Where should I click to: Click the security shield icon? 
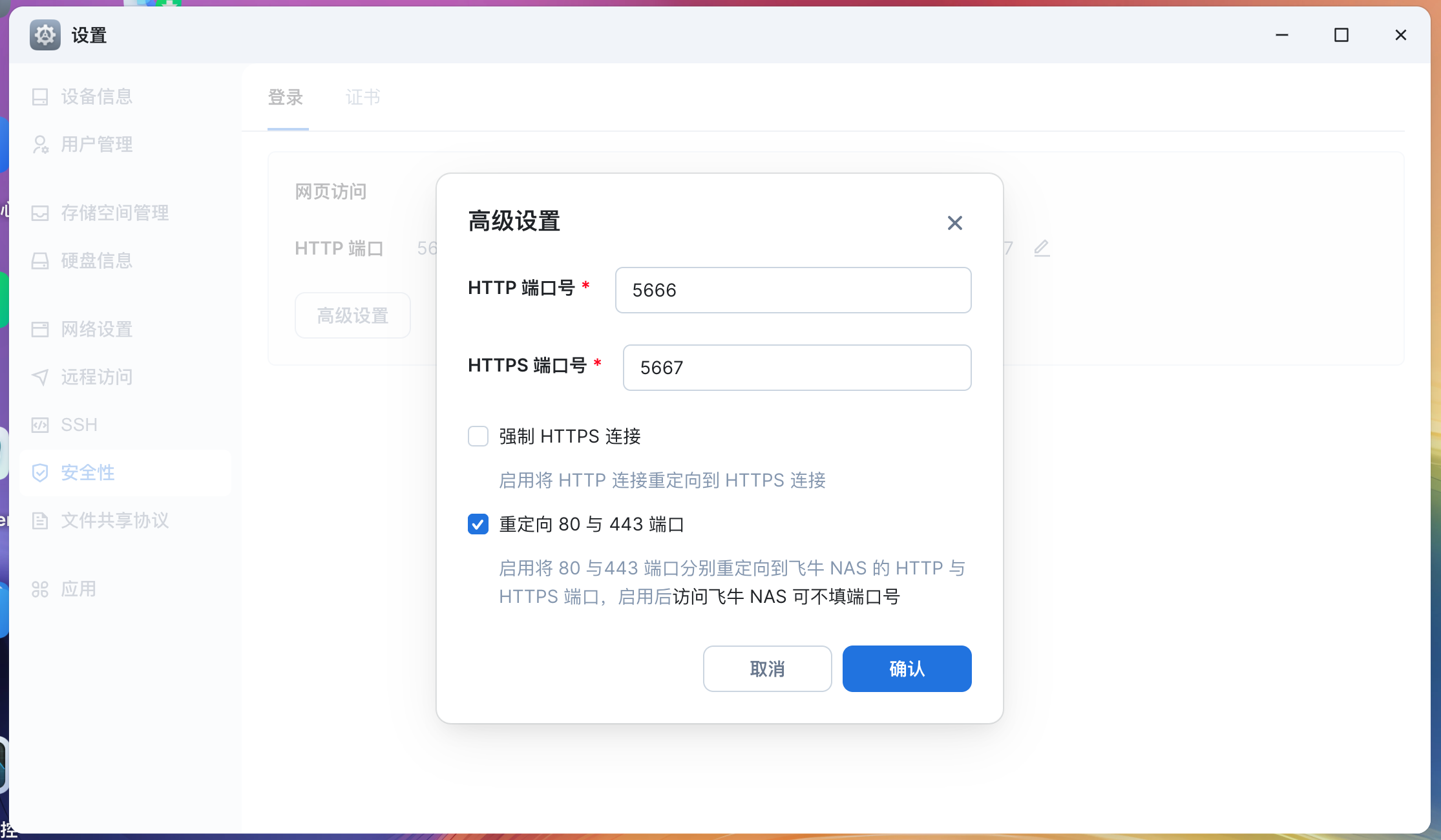(x=40, y=472)
